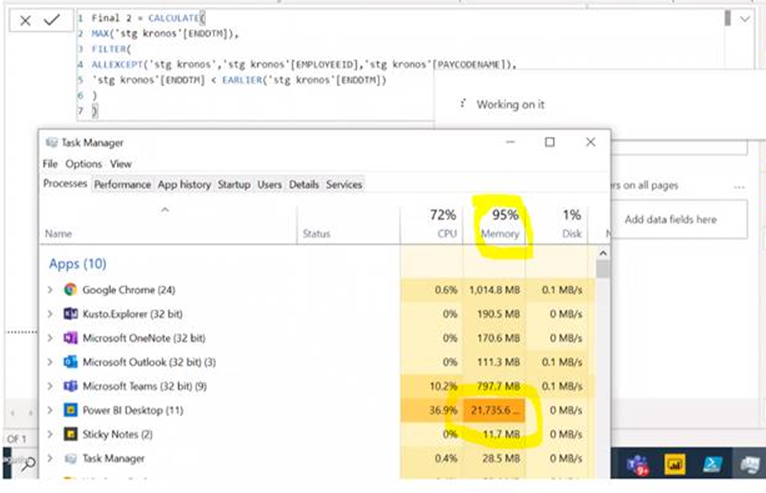
Task: Click the scroll up arrow in process list
Action: [x=603, y=253]
